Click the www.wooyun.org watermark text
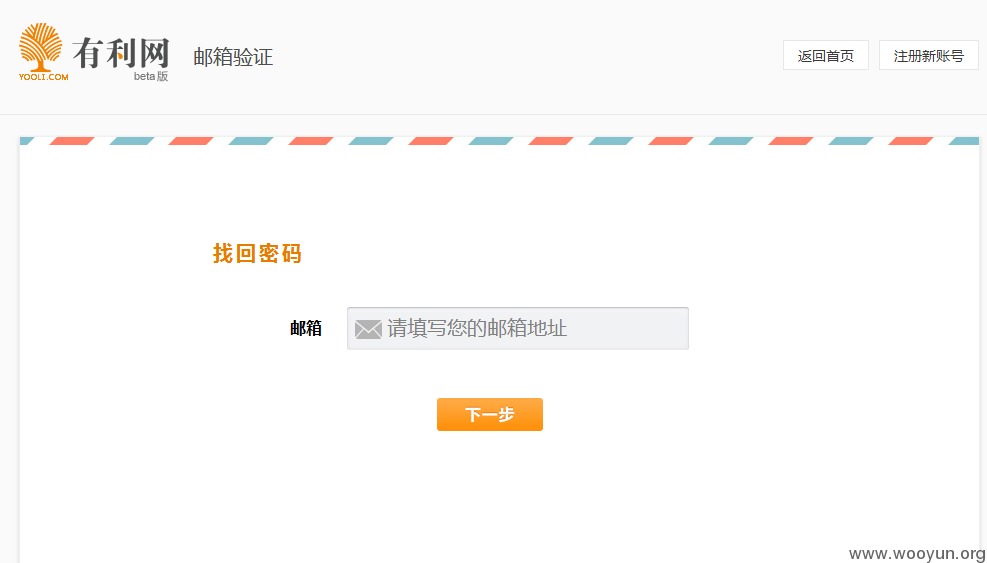 point(917,554)
